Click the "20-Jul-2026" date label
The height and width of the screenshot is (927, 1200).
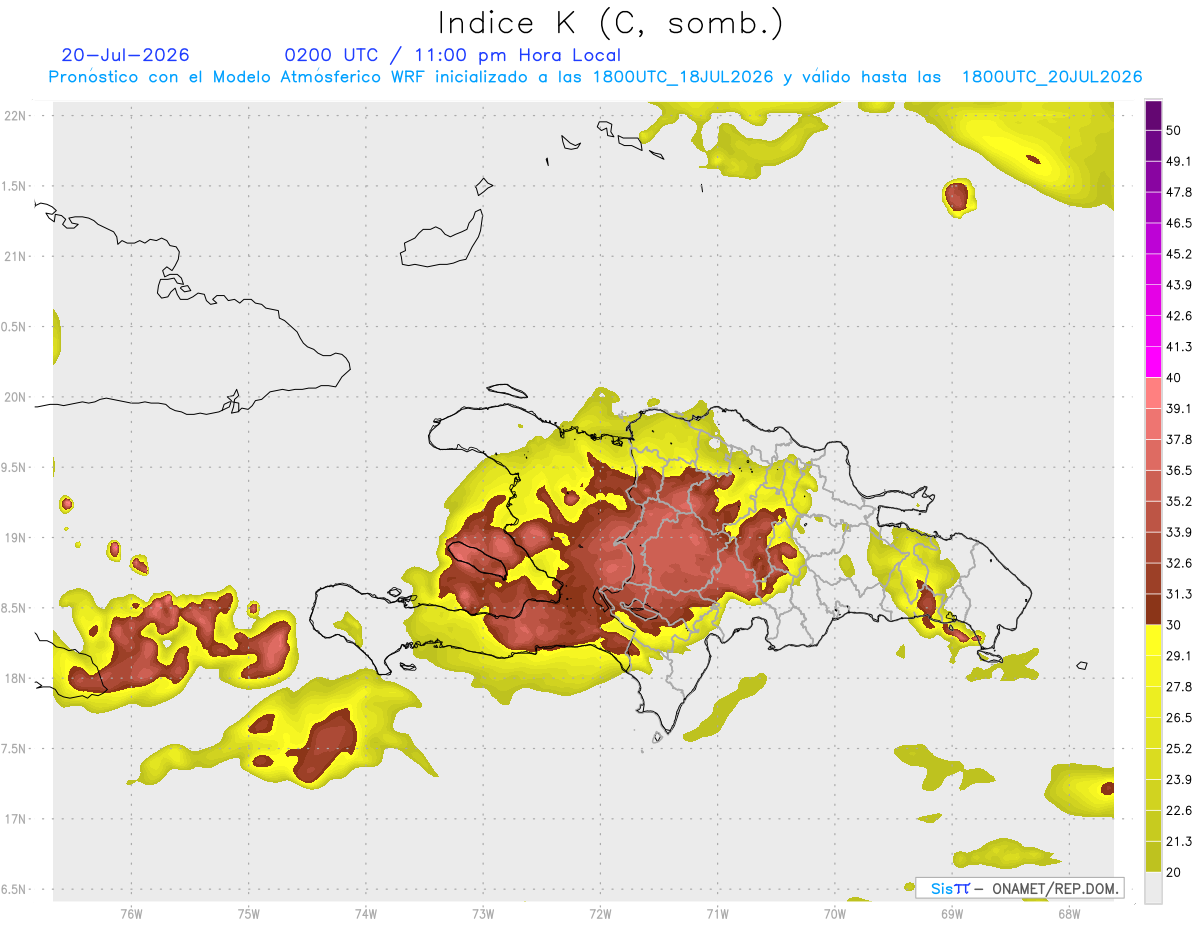click(x=125, y=55)
